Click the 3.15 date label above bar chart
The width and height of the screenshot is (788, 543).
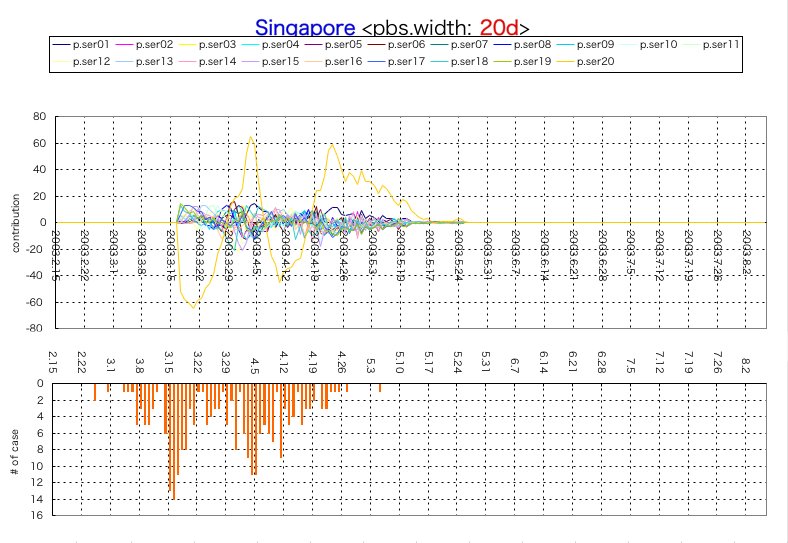[x=168, y=363]
